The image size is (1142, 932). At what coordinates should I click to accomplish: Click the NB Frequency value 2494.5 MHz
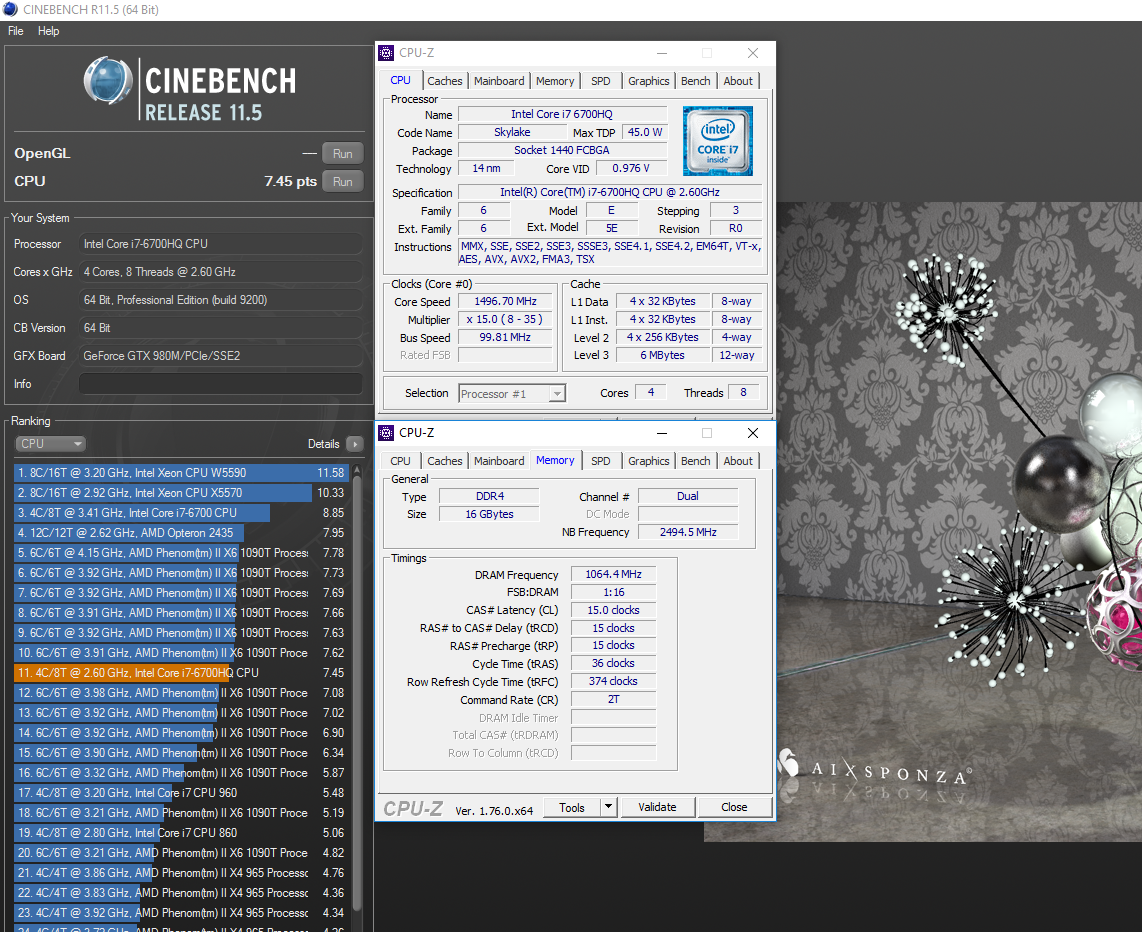688,532
